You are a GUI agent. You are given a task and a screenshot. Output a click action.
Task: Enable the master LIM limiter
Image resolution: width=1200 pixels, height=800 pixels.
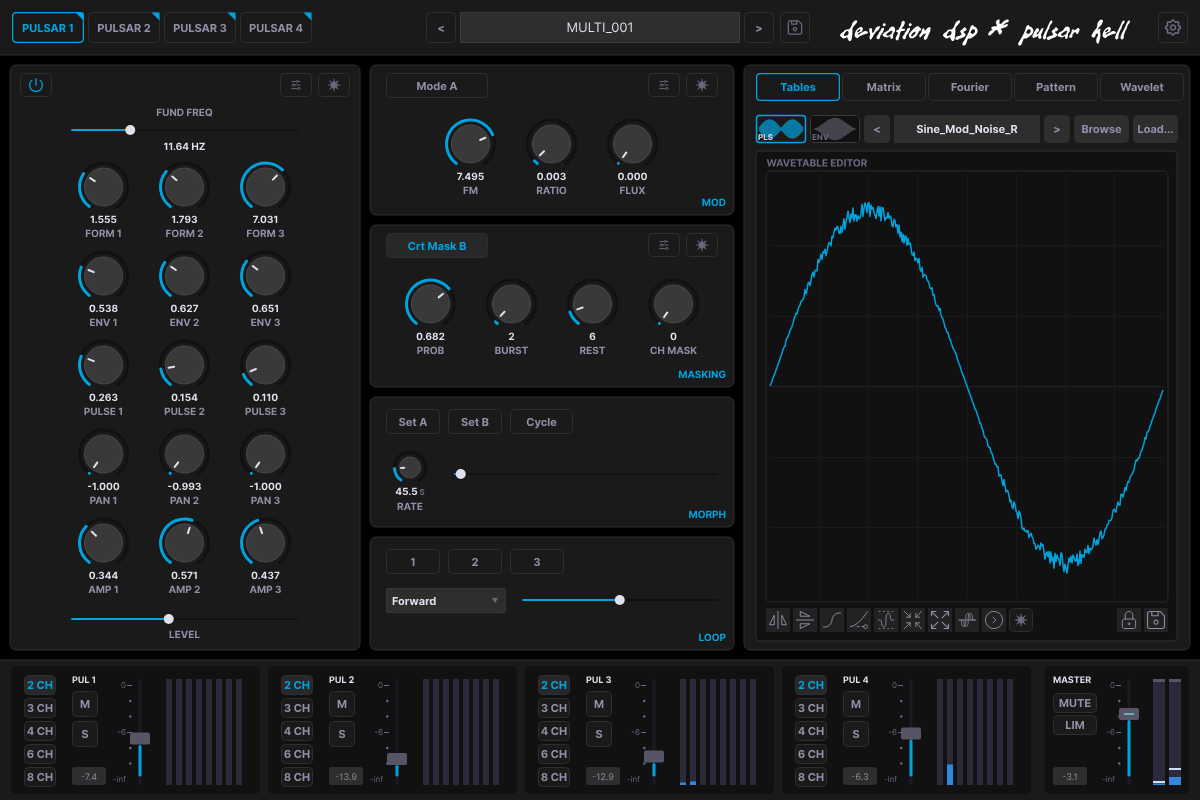1075,725
